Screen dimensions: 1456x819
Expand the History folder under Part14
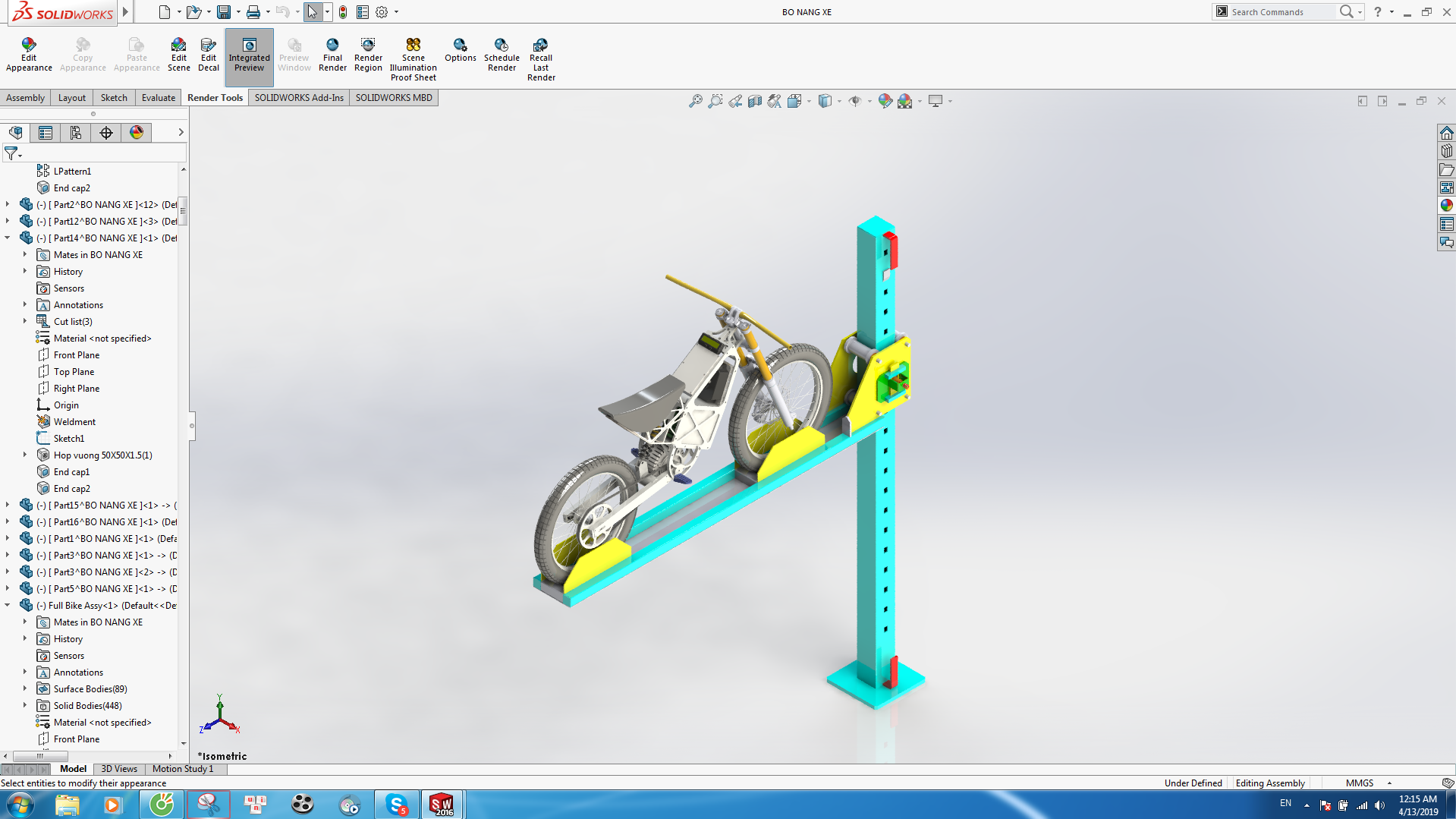tap(24, 271)
